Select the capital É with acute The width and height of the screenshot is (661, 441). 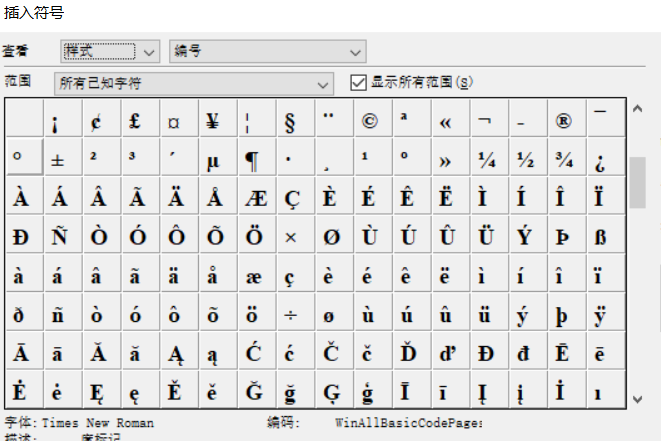(x=373, y=196)
